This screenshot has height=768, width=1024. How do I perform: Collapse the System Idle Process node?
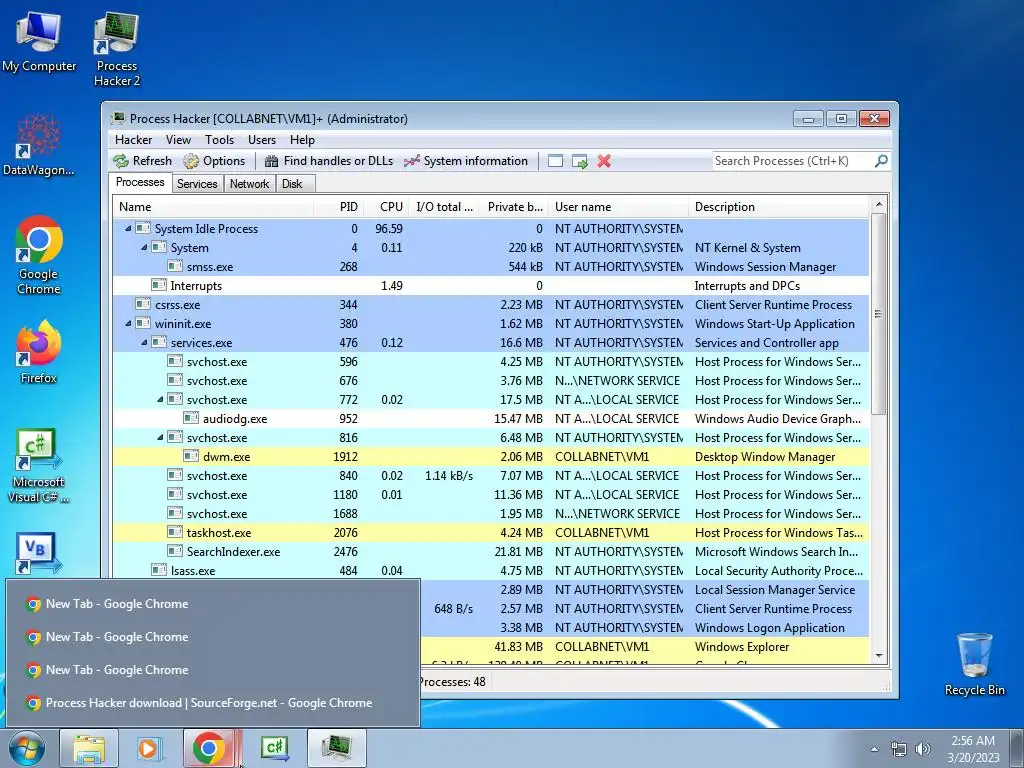click(x=128, y=229)
